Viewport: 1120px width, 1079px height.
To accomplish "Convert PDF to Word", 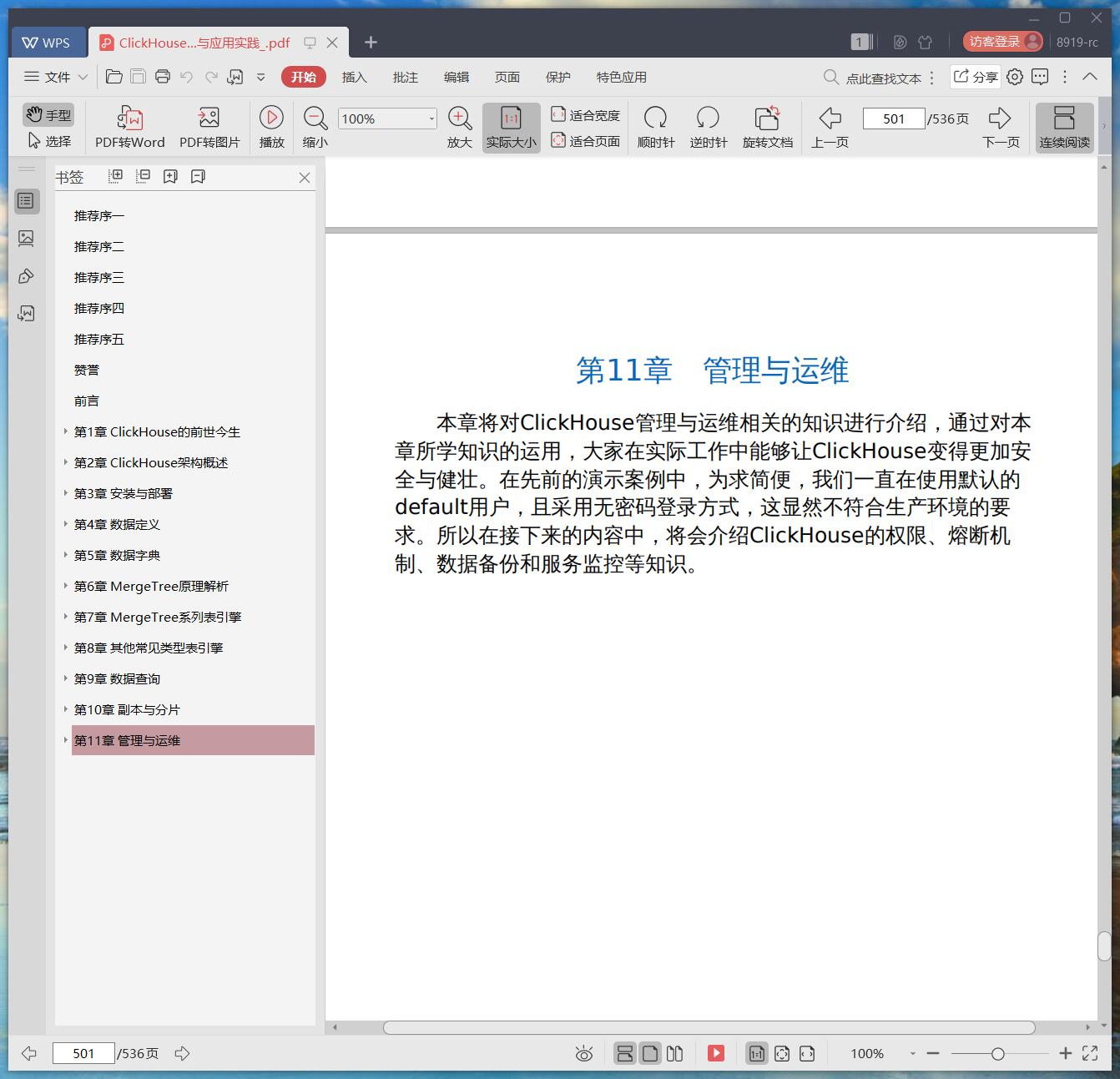I will click(129, 128).
